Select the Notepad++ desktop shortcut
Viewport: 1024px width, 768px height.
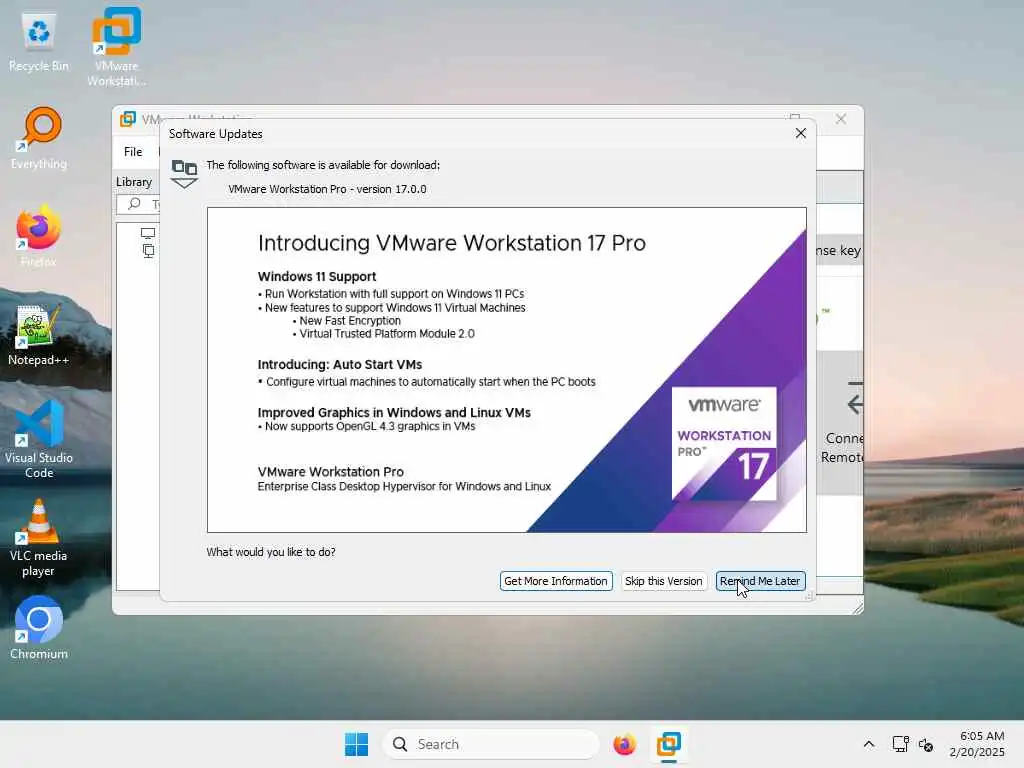click(39, 334)
